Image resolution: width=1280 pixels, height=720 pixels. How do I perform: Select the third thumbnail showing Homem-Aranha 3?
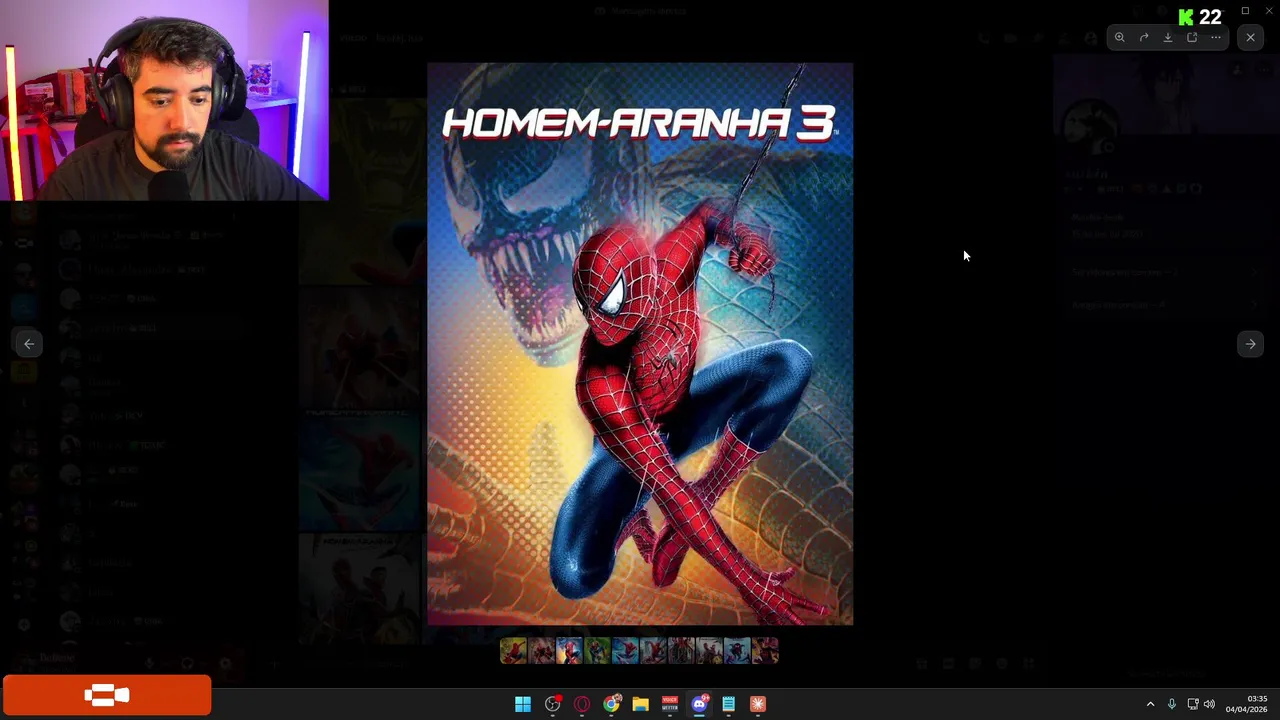coord(569,651)
